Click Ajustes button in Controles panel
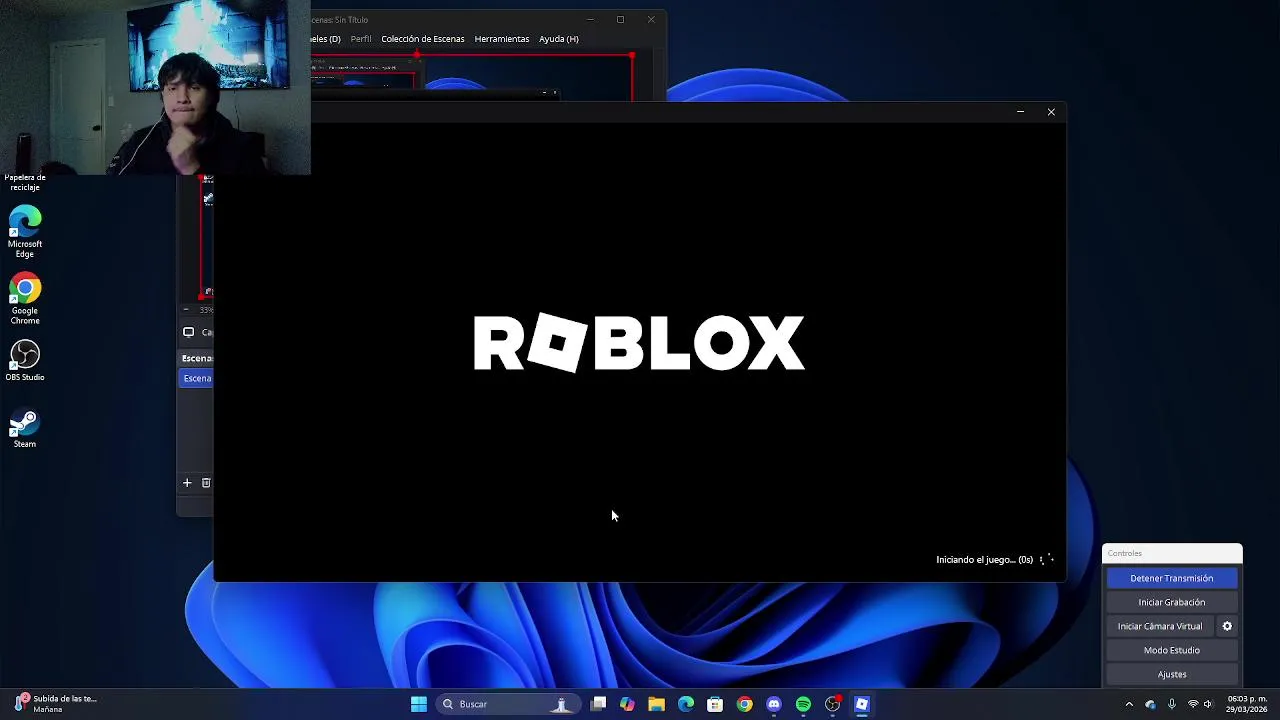Image resolution: width=1280 pixels, height=720 pixels. tap(1171, 674)
